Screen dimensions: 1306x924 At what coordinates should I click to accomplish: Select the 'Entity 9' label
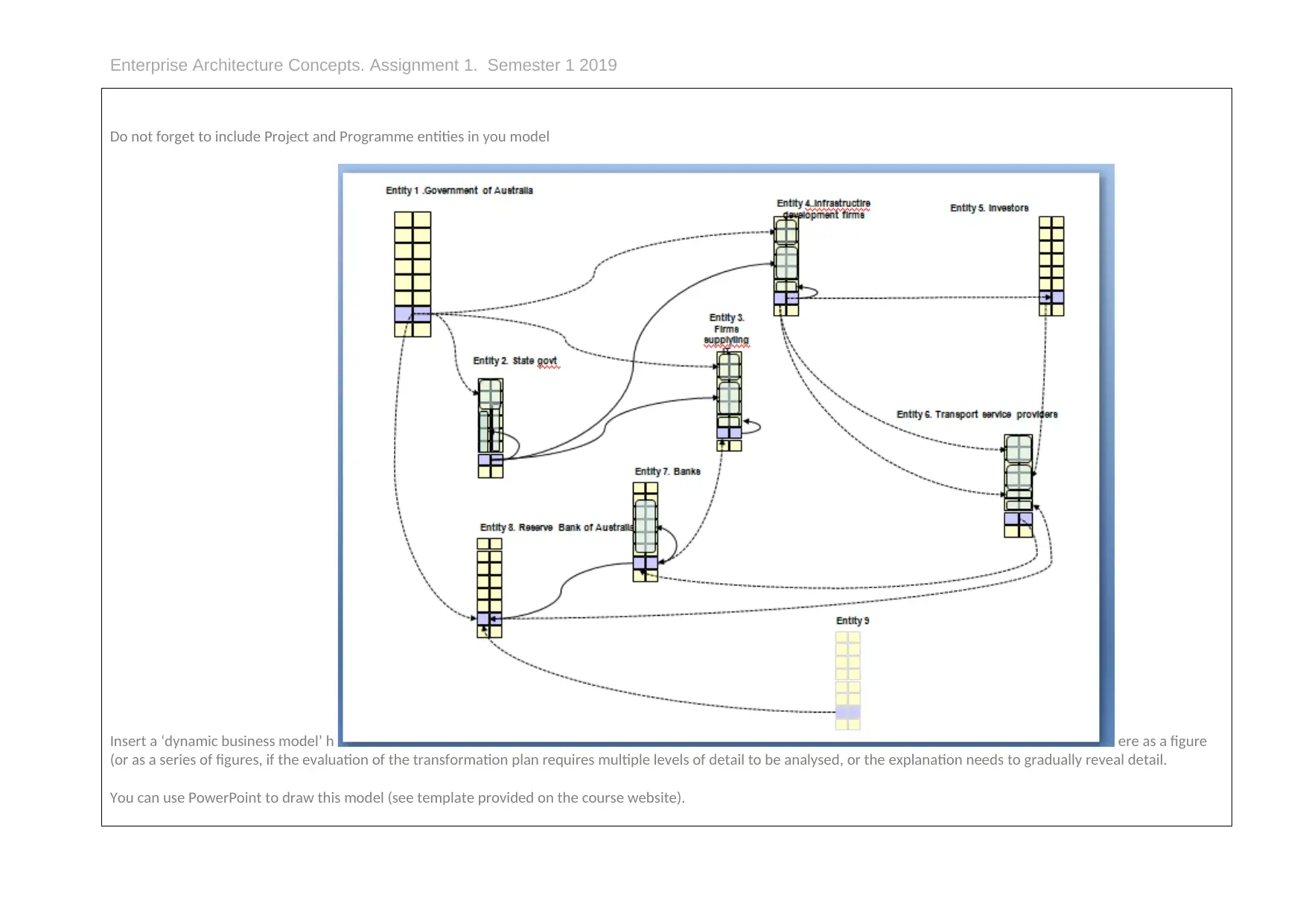pyautogui.click(x=853, y=620)
